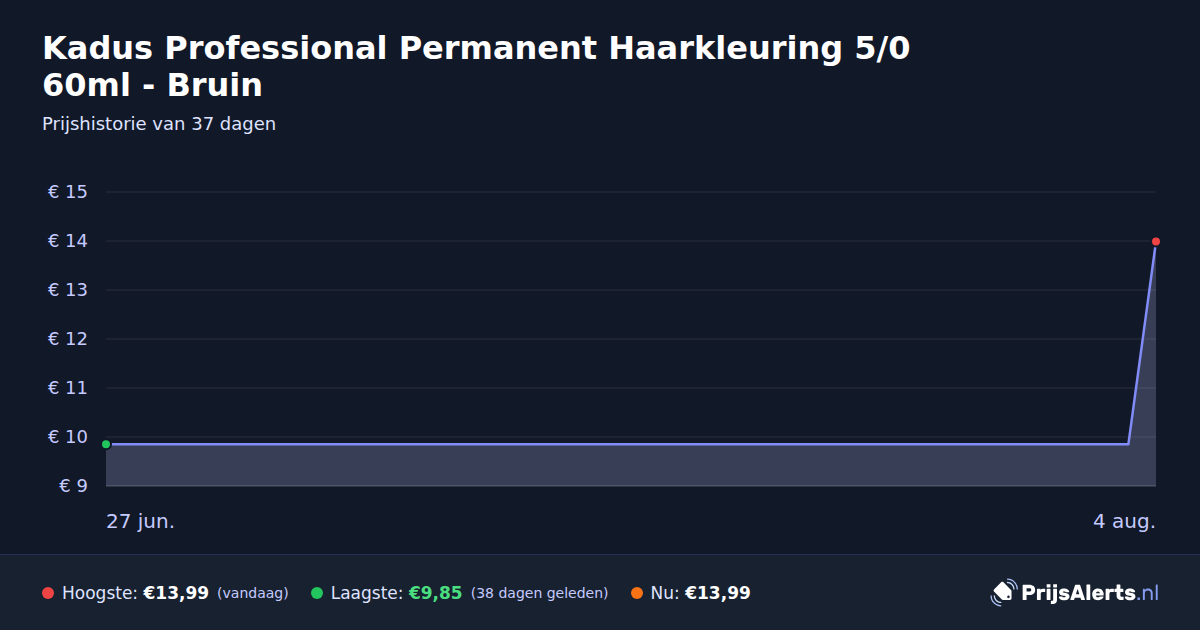Click the green Laagste legend dot
The width and height of the screenshot is (1200, 630).
(x=317, y=593)
